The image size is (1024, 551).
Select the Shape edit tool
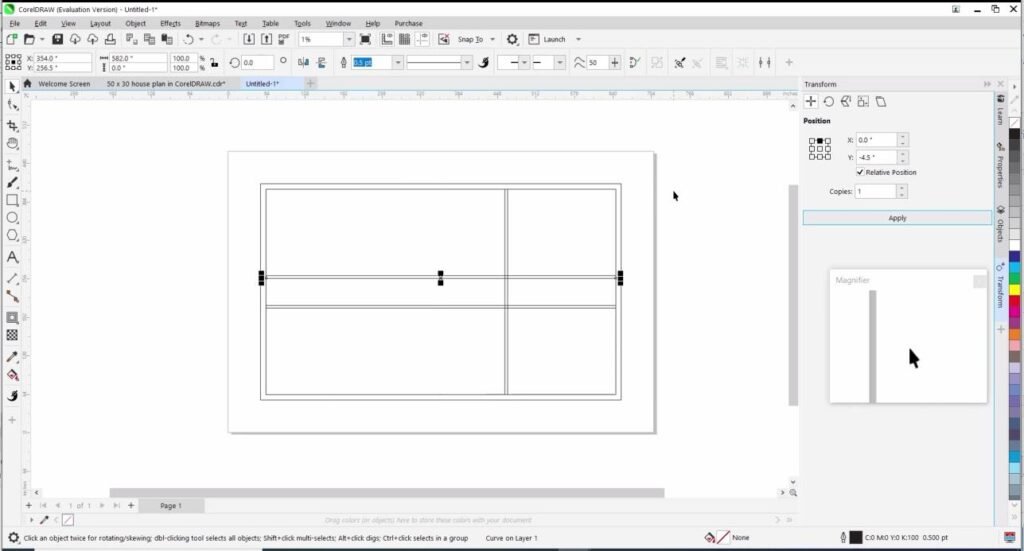click(12, 104)
